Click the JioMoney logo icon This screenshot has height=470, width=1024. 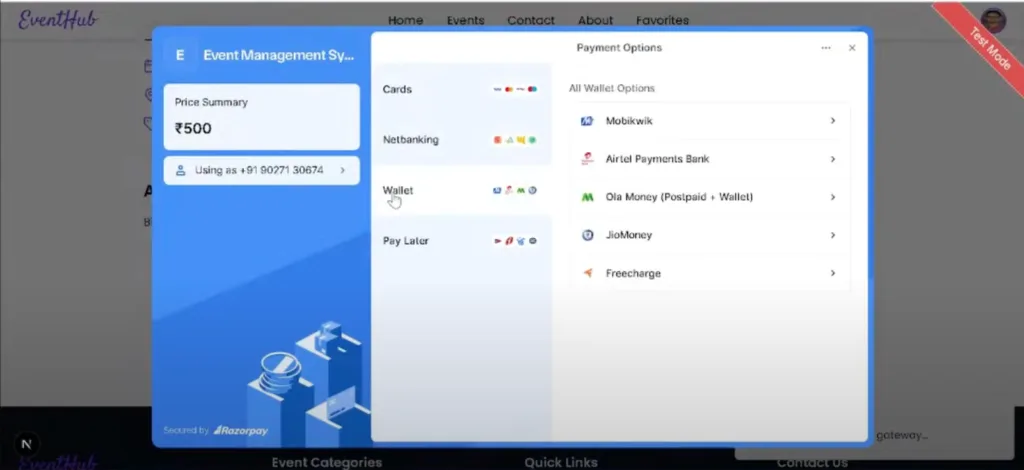tap(587, 235)
